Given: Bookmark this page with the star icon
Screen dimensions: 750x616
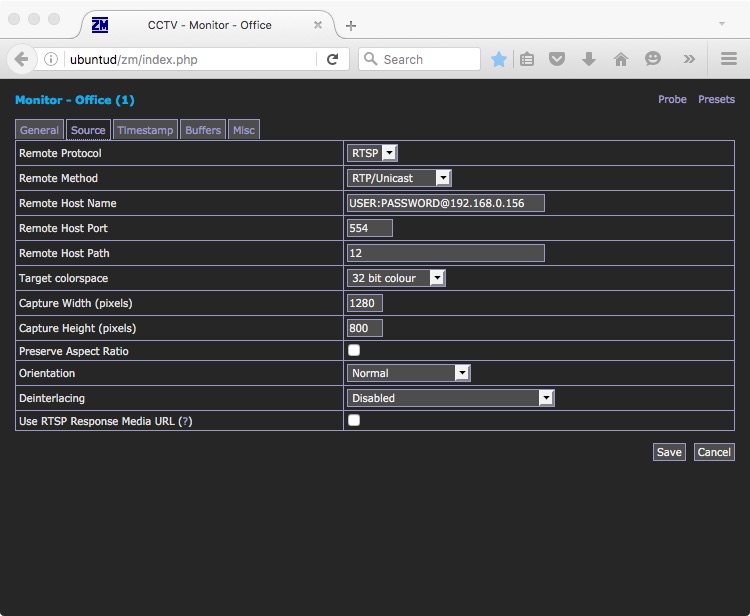Looking at the screenshot, I should pyautogui.click(x=498, y=59).
